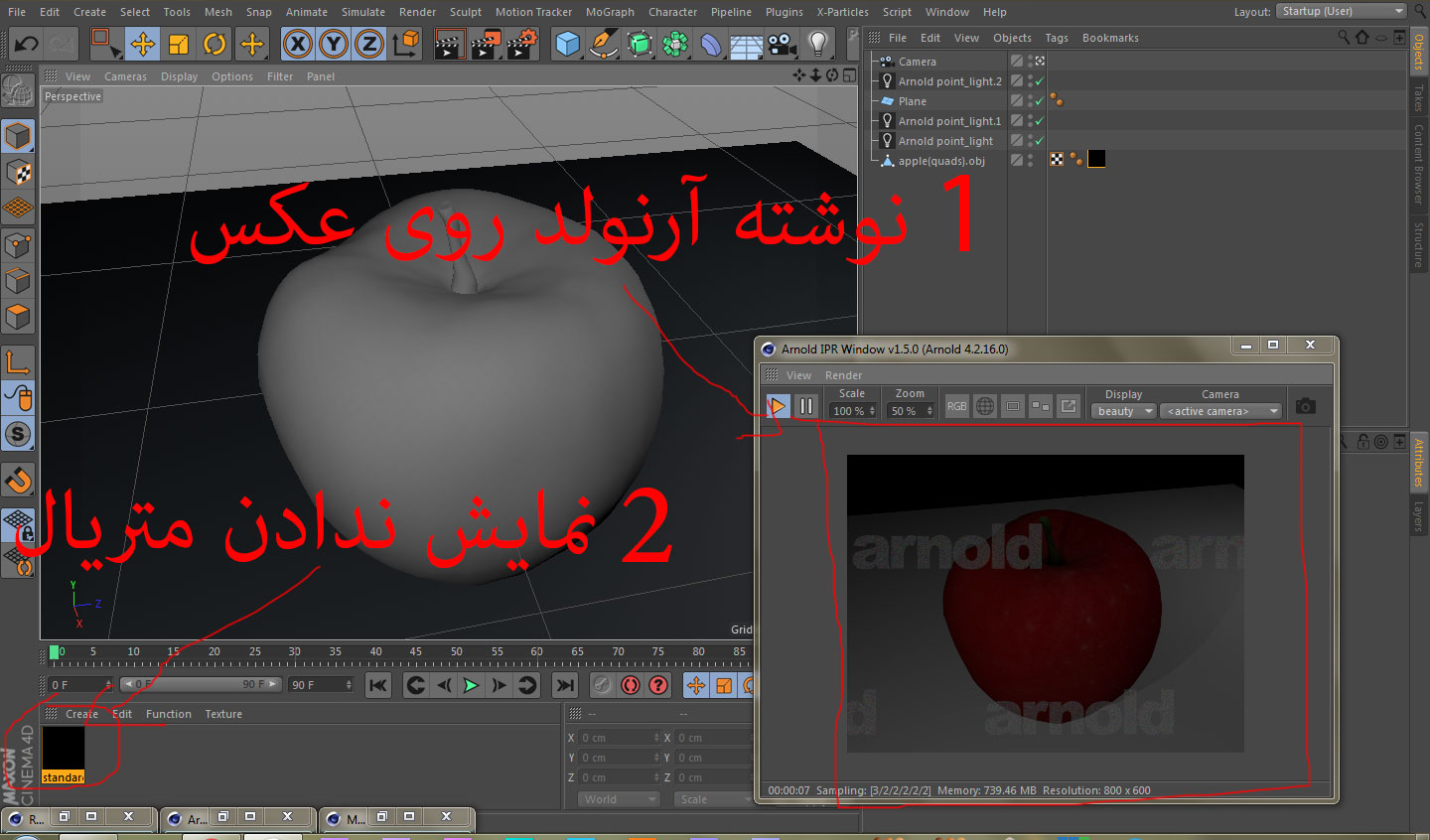1430x840 pixels.
Task: Start the Arnold IPR render
Action: coord(778,406)
